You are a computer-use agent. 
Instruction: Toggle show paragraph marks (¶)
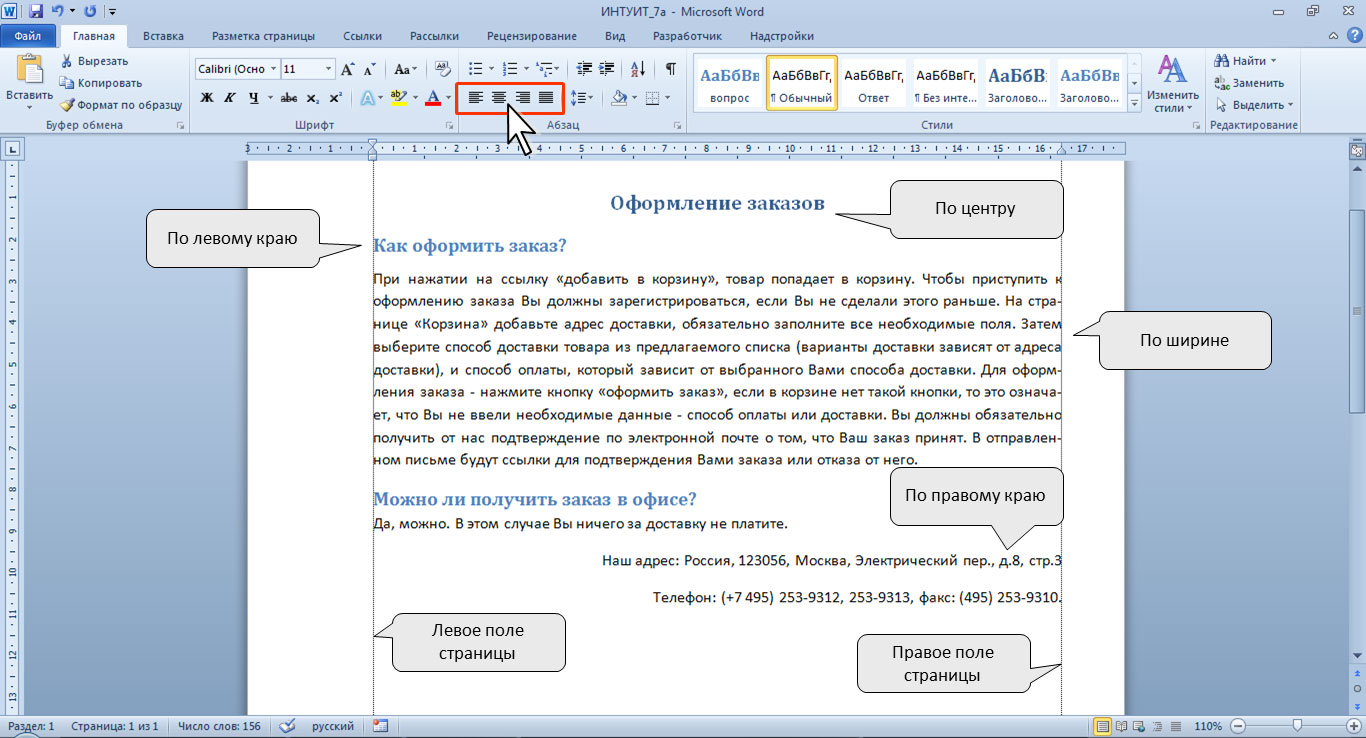tap(670, 69)
